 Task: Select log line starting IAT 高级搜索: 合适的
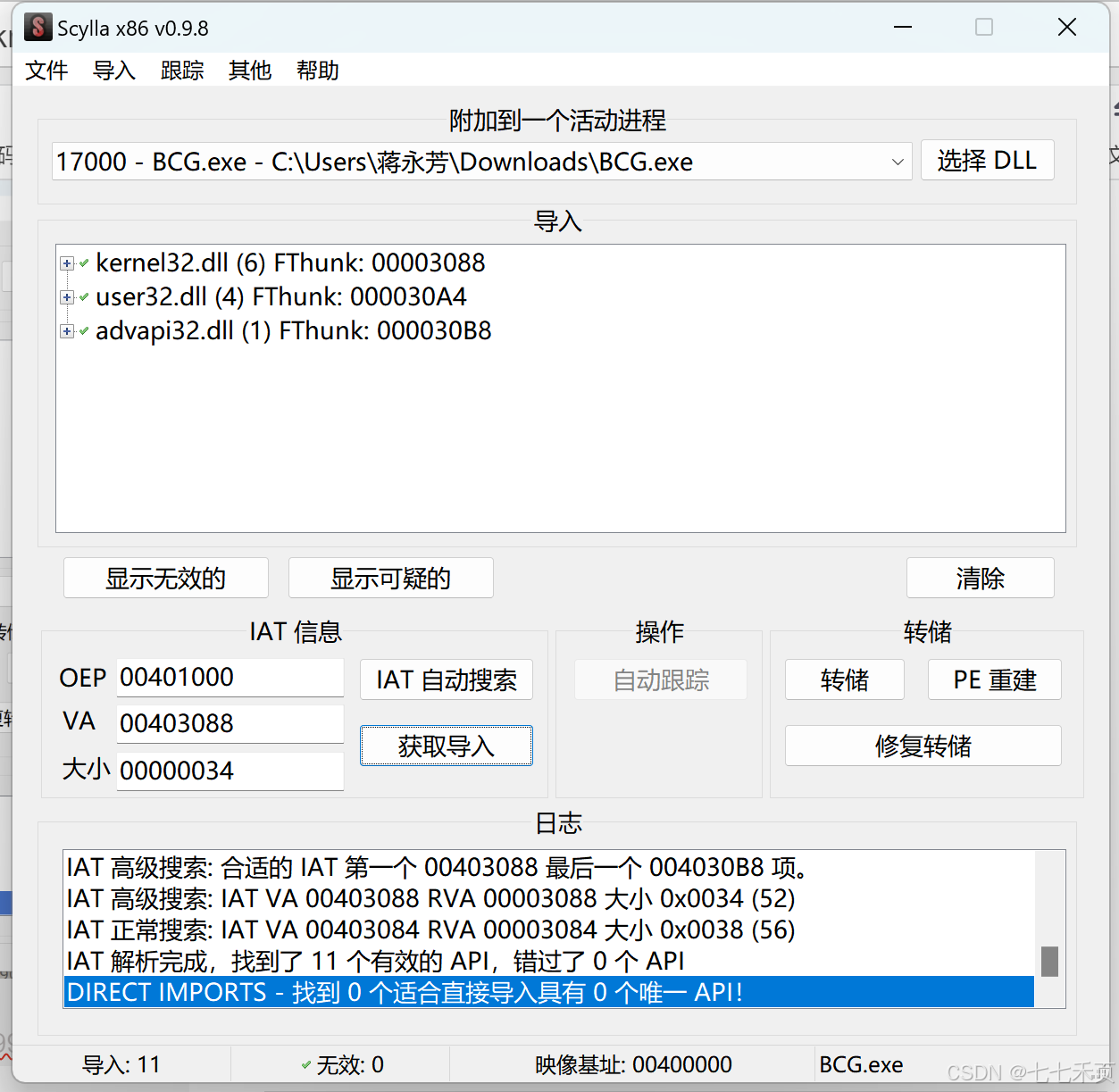549,867
